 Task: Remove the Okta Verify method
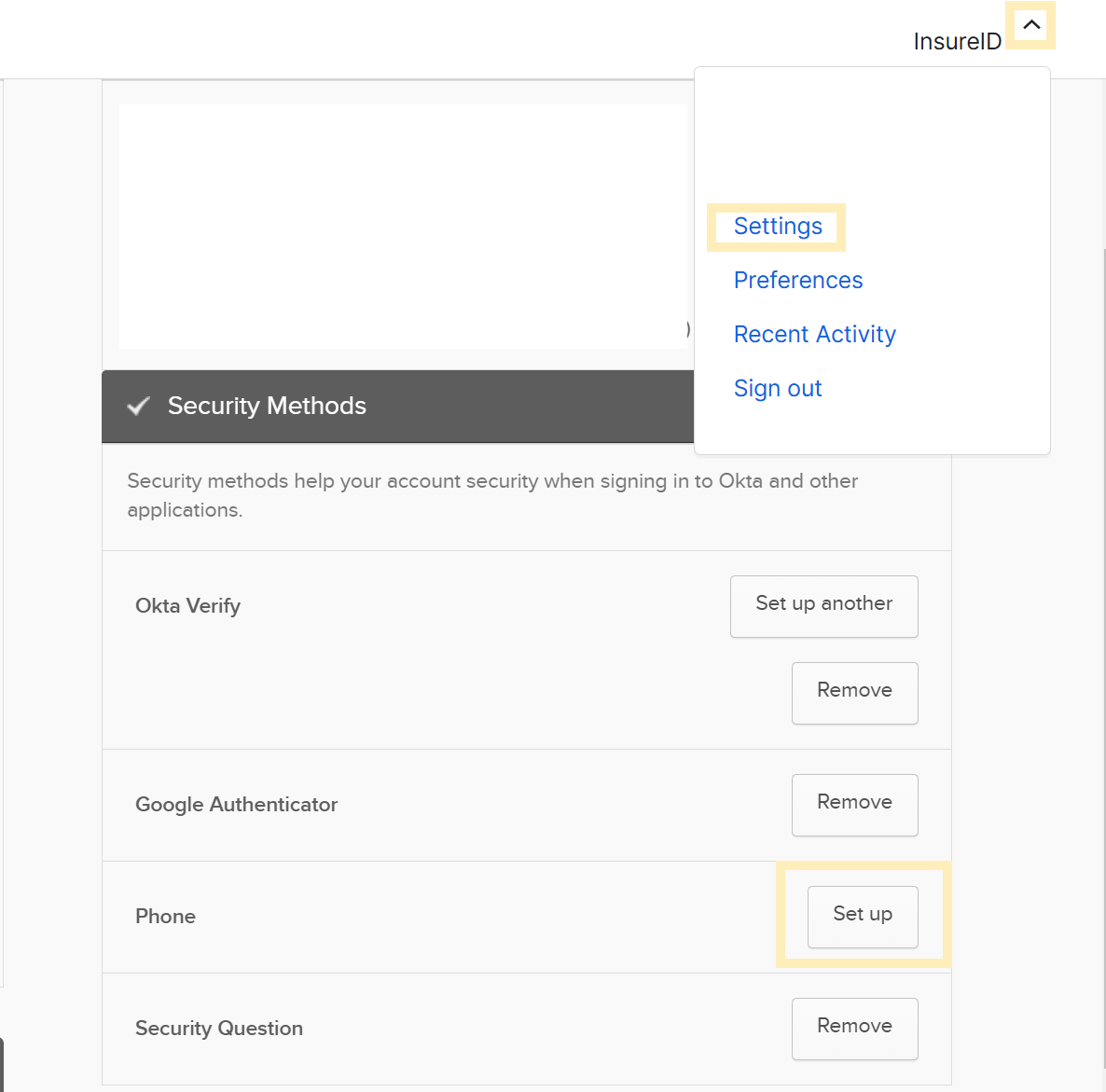tap(854, 692)
